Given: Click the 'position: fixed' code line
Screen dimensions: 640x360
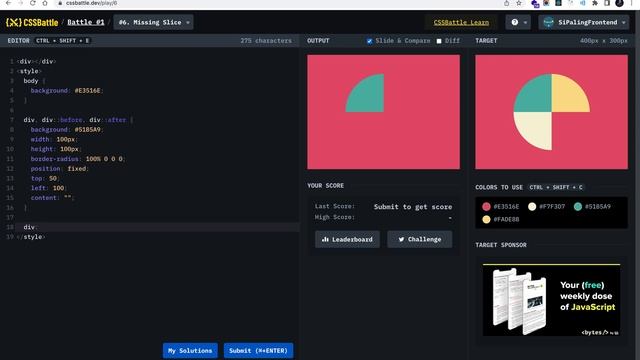Looking at the screenshot, I should click(x=59, y=169).
